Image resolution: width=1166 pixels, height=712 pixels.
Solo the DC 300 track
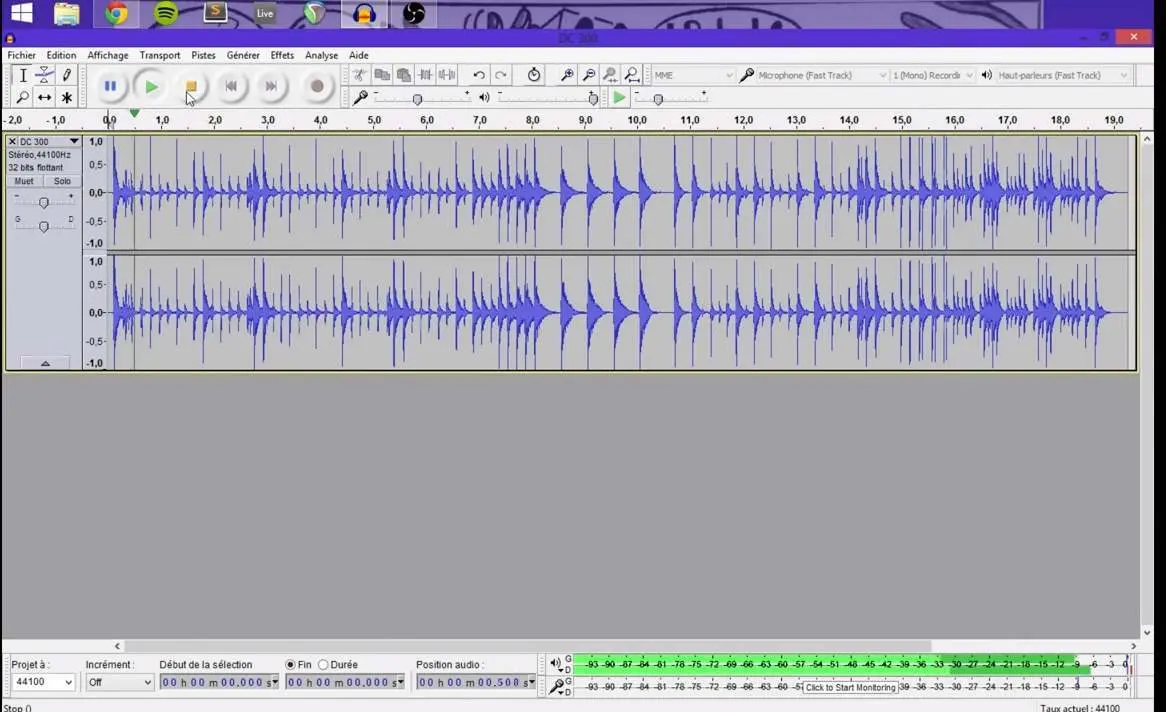pos(62,181)
